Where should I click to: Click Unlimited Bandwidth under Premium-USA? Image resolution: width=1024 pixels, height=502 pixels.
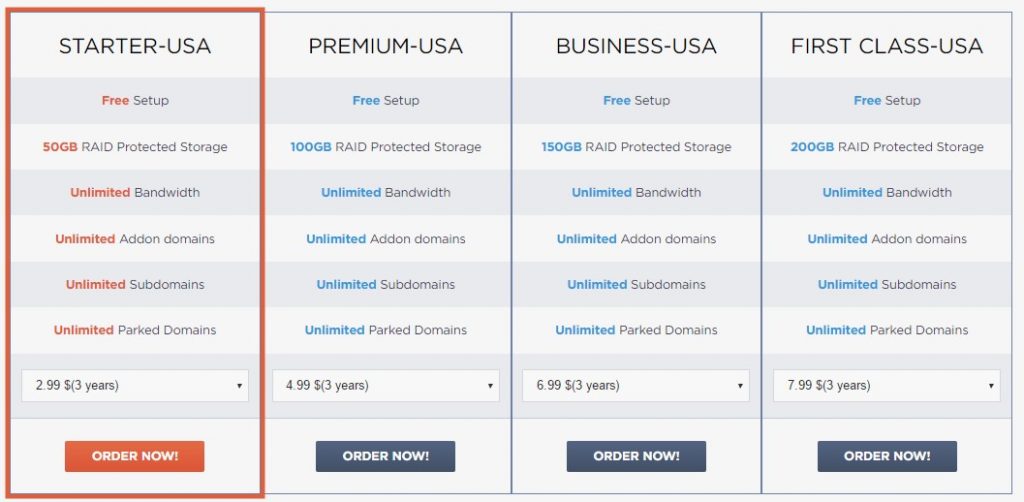(x=385, y=192)
